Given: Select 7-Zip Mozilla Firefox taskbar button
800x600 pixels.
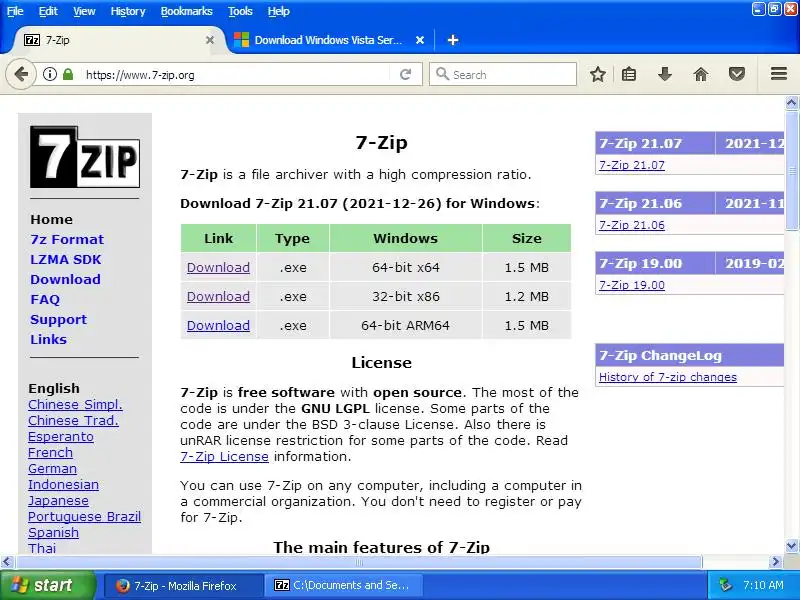Looking at the screenshot, I should click(183, 586).
